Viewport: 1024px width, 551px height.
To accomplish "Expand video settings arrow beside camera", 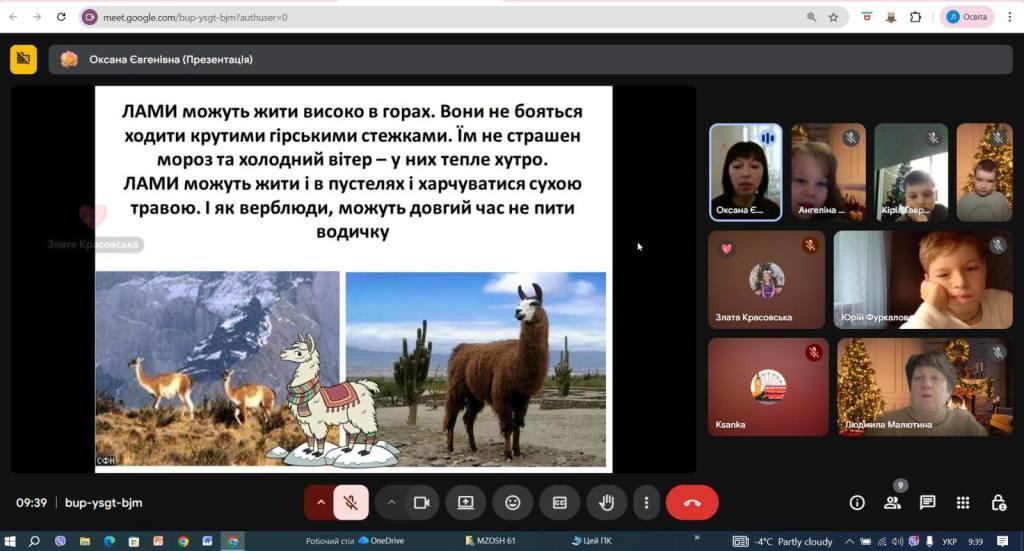I will click(x=391, y=502).
